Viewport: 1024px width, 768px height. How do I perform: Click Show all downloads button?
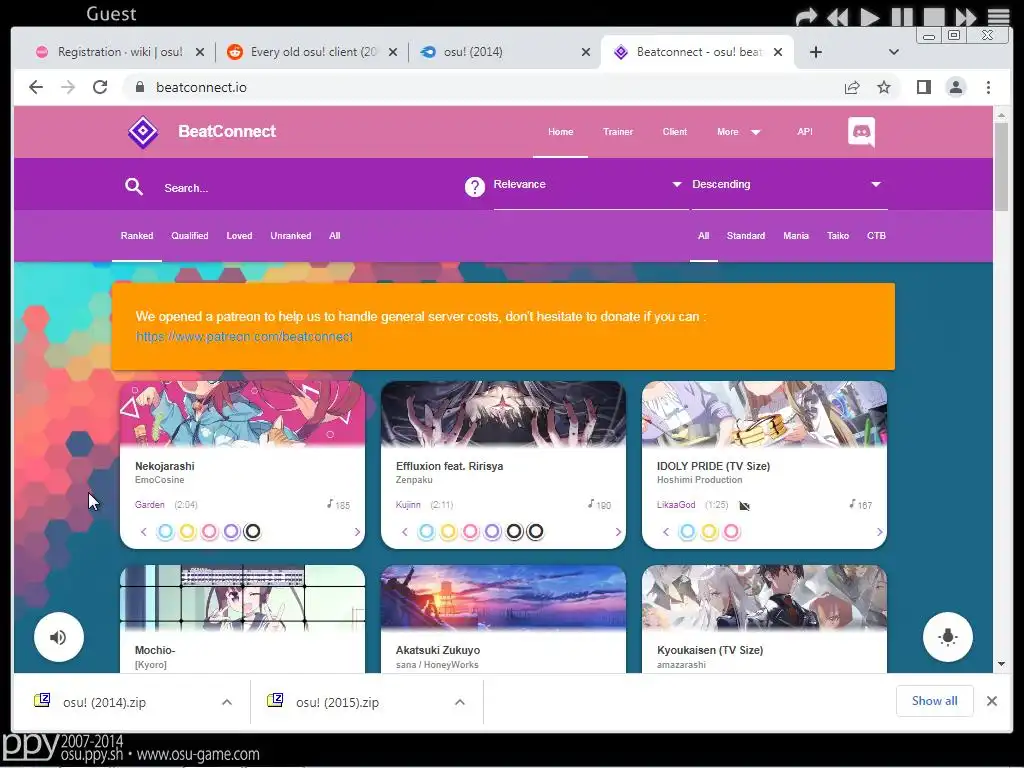(935, 701)
